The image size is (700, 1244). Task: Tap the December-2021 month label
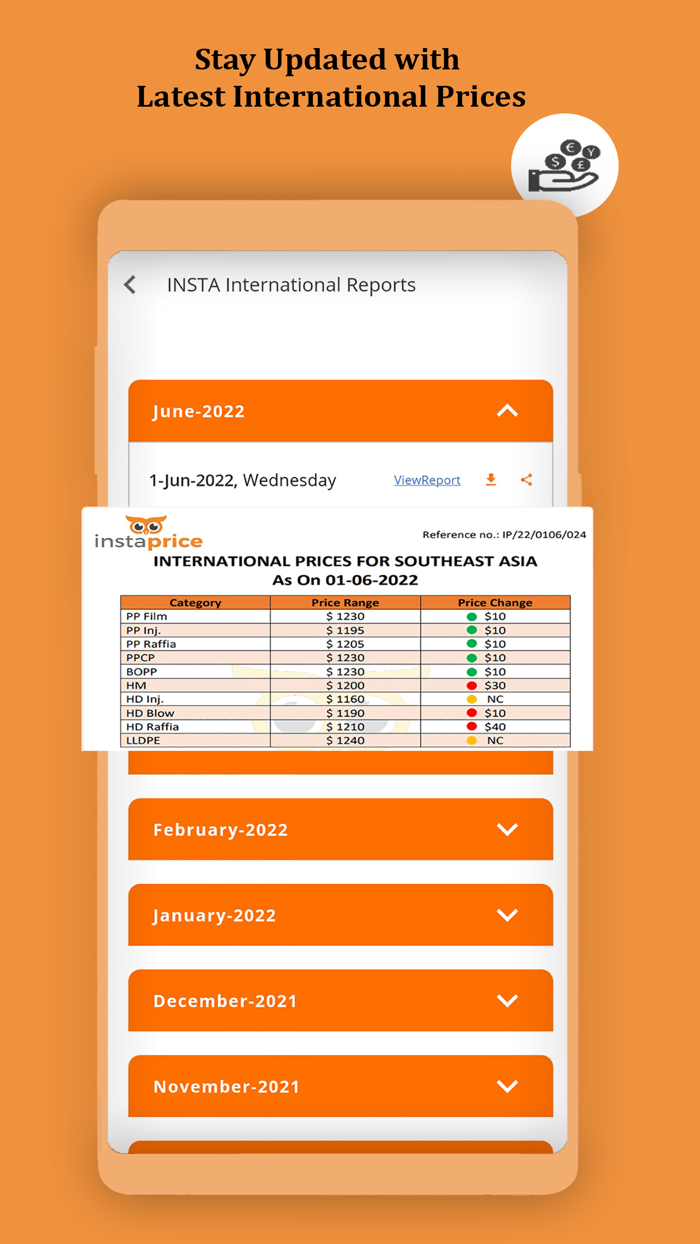pos(225,1001)
